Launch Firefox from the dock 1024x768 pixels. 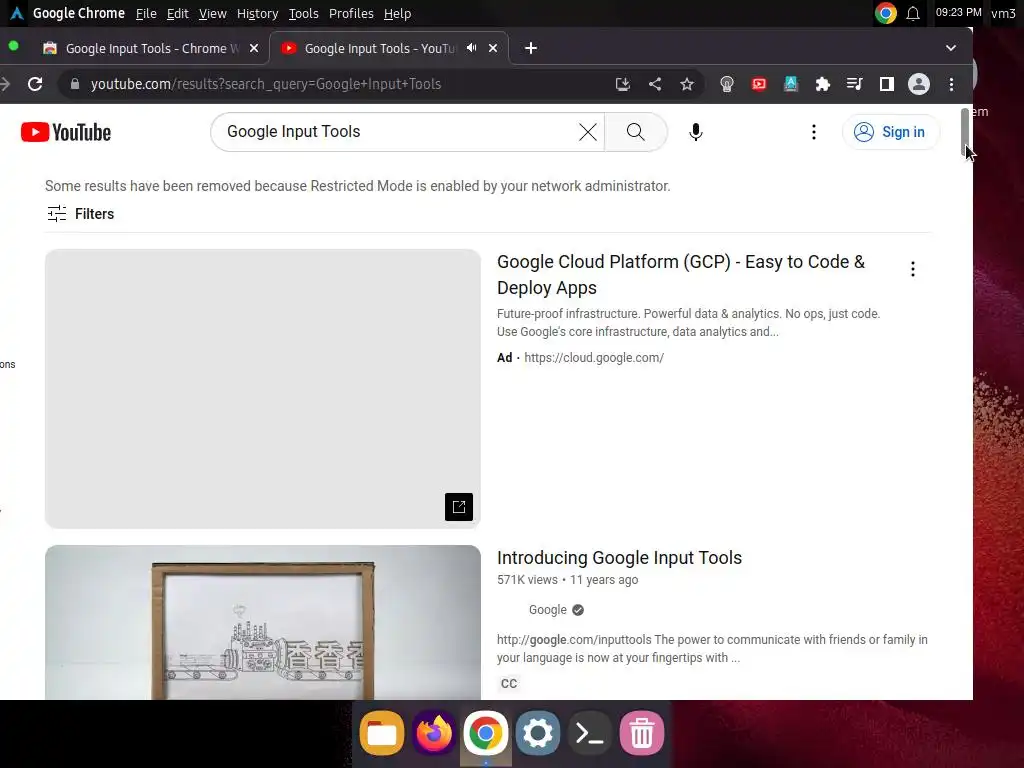(434, 733)
